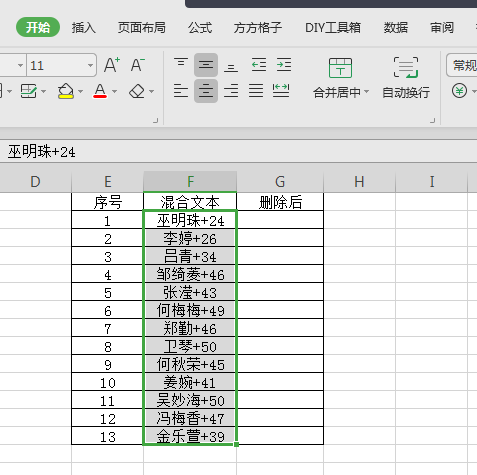Viewport: 477px width, 475px height.
Task: Select cell 姜婉+41
Action: 190,382
